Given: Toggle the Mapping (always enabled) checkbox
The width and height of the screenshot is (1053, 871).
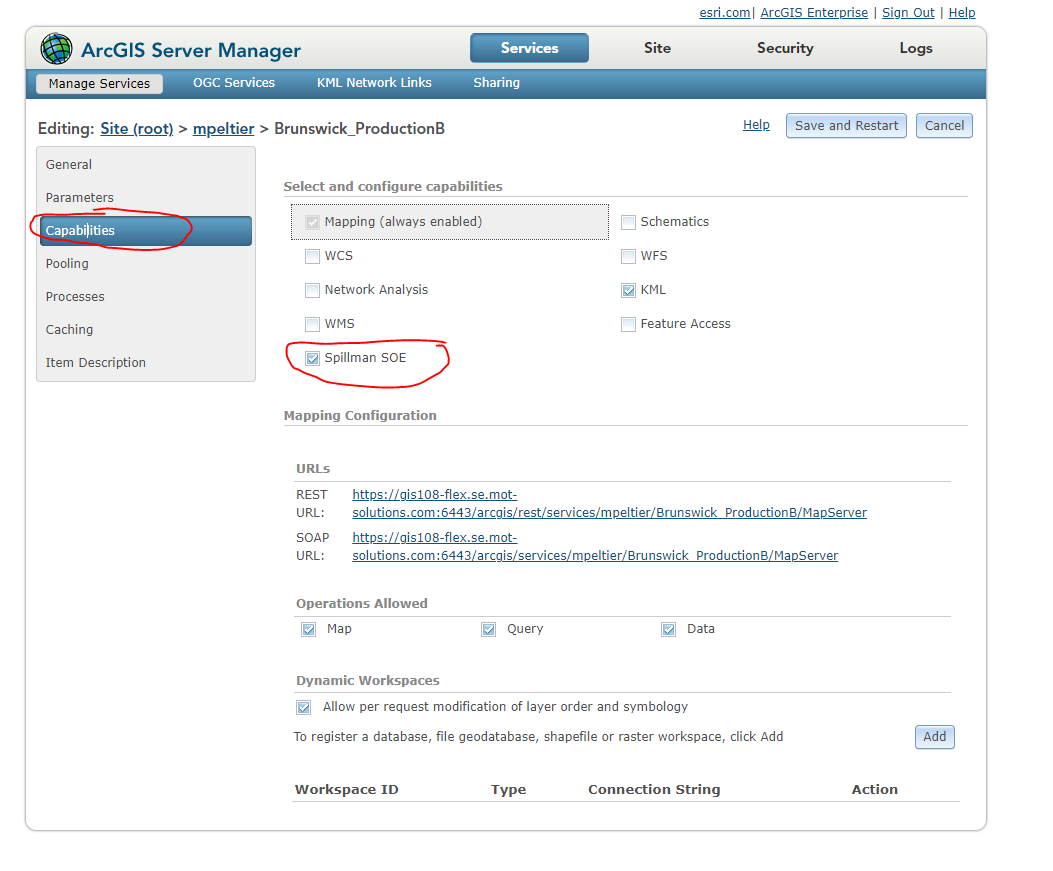Looking at the screenshot, I should (312, 222).
